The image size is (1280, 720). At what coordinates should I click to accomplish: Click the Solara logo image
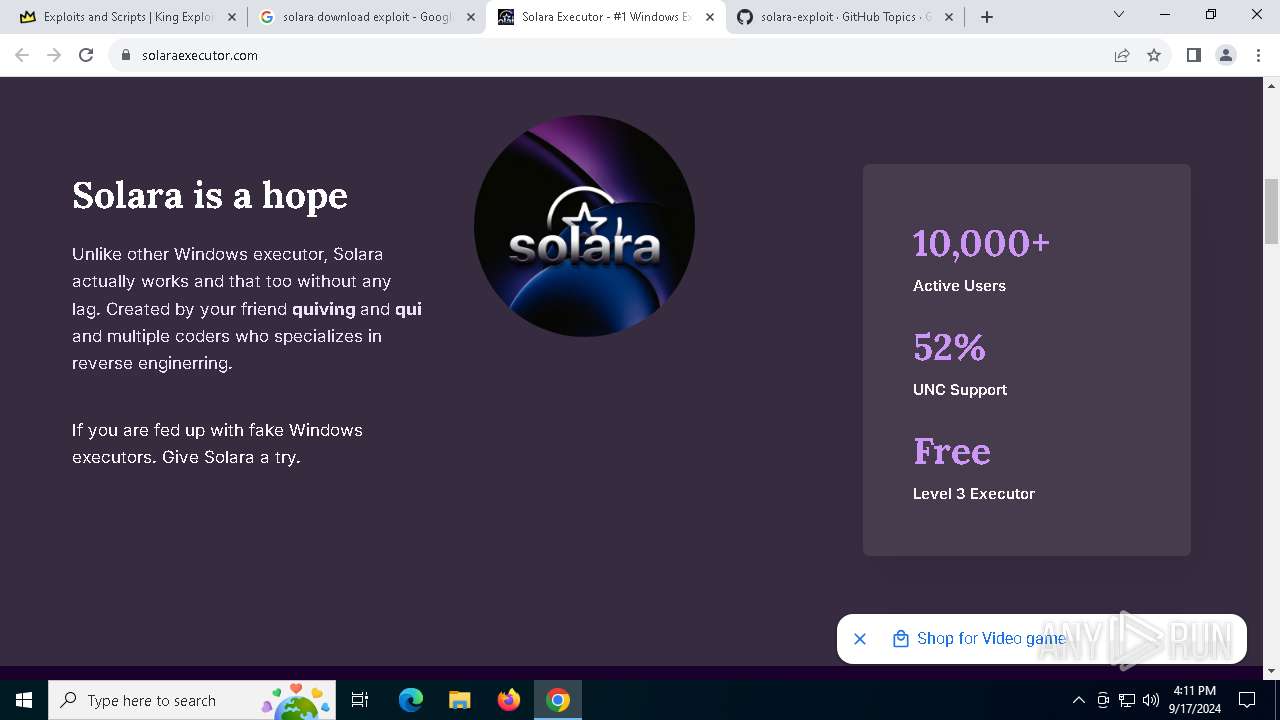[584, 225]
